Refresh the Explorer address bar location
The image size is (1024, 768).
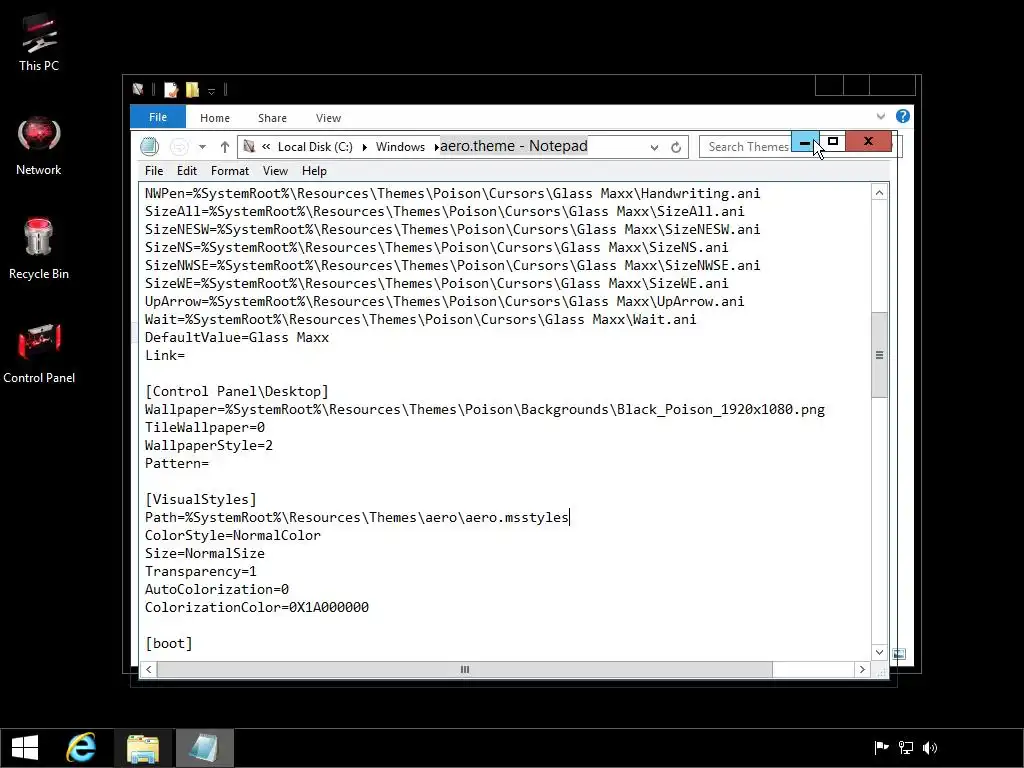[x=676, y=147]
